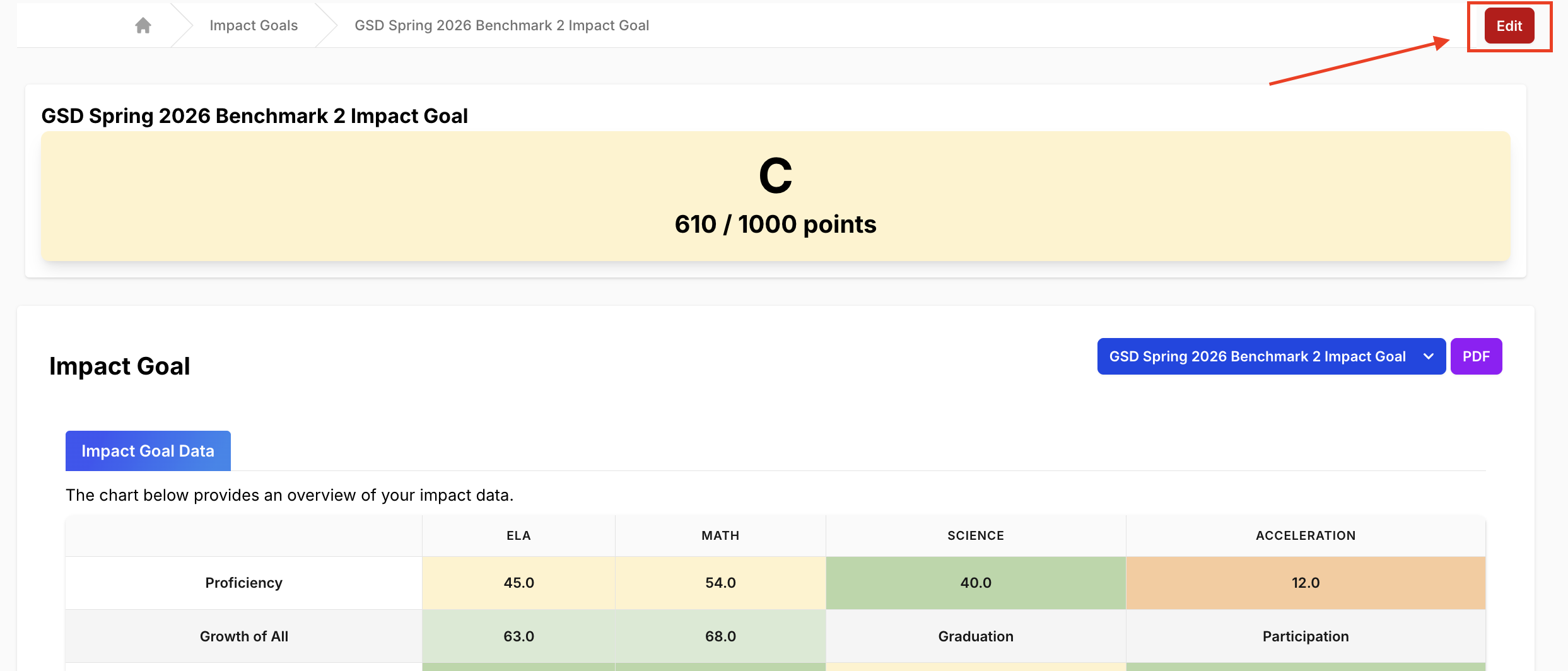Viewport: 1568px width, 671px height.
Task: Click the large C grade letter
Action: click(x=775, y=176)
